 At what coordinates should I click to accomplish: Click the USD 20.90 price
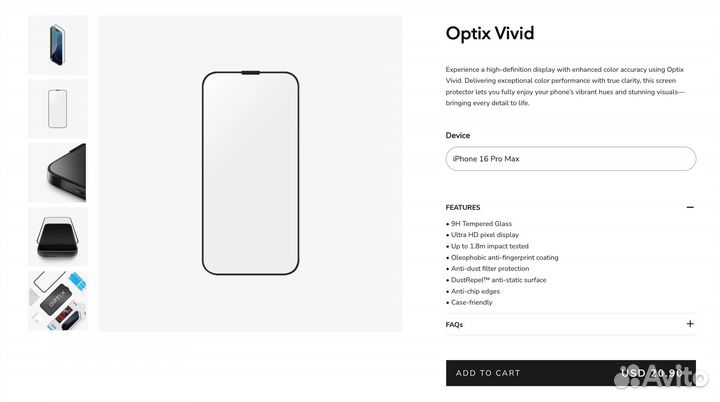(651, 373)
